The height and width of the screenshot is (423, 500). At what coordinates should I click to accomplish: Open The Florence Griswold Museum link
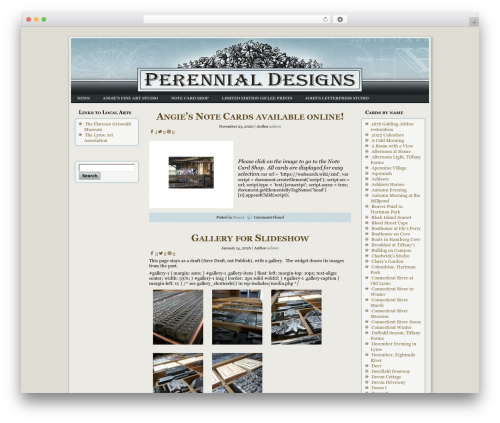pos(107,126)
